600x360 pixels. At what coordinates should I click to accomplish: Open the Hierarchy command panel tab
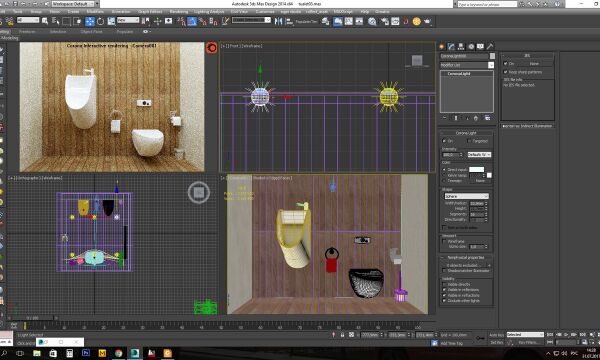click(461, 46)
